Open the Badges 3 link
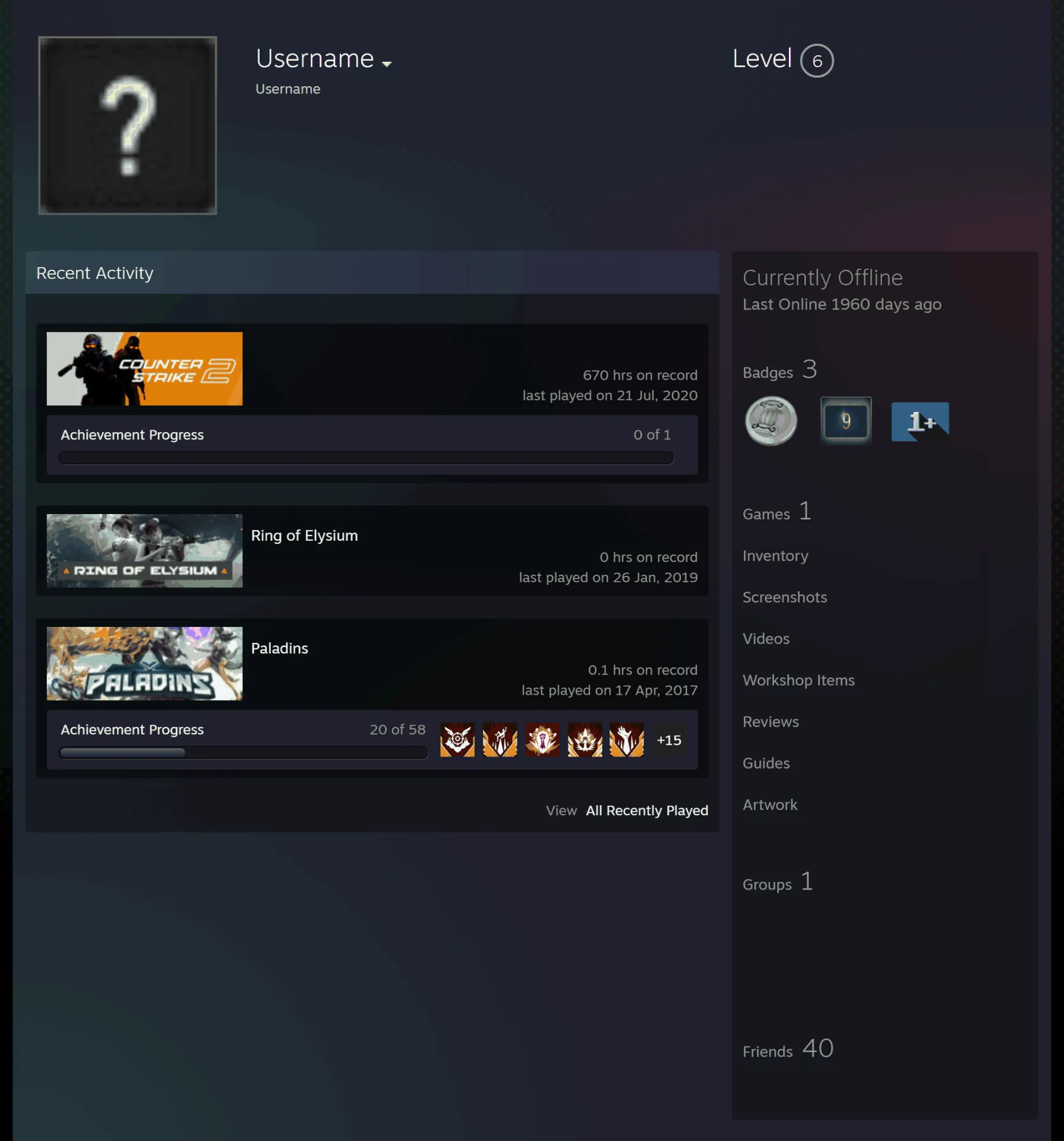Screen dimensions: 1064x1141 click(x=779, y=370)
